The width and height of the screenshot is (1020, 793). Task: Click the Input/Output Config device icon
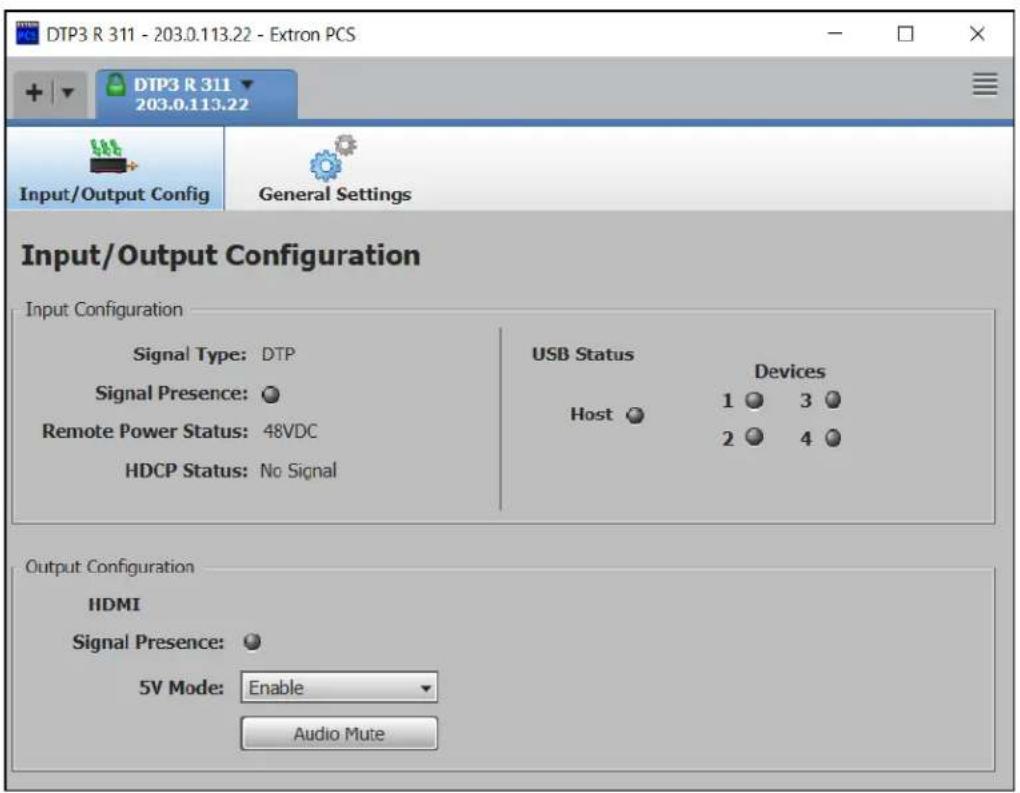coord(113,157)
